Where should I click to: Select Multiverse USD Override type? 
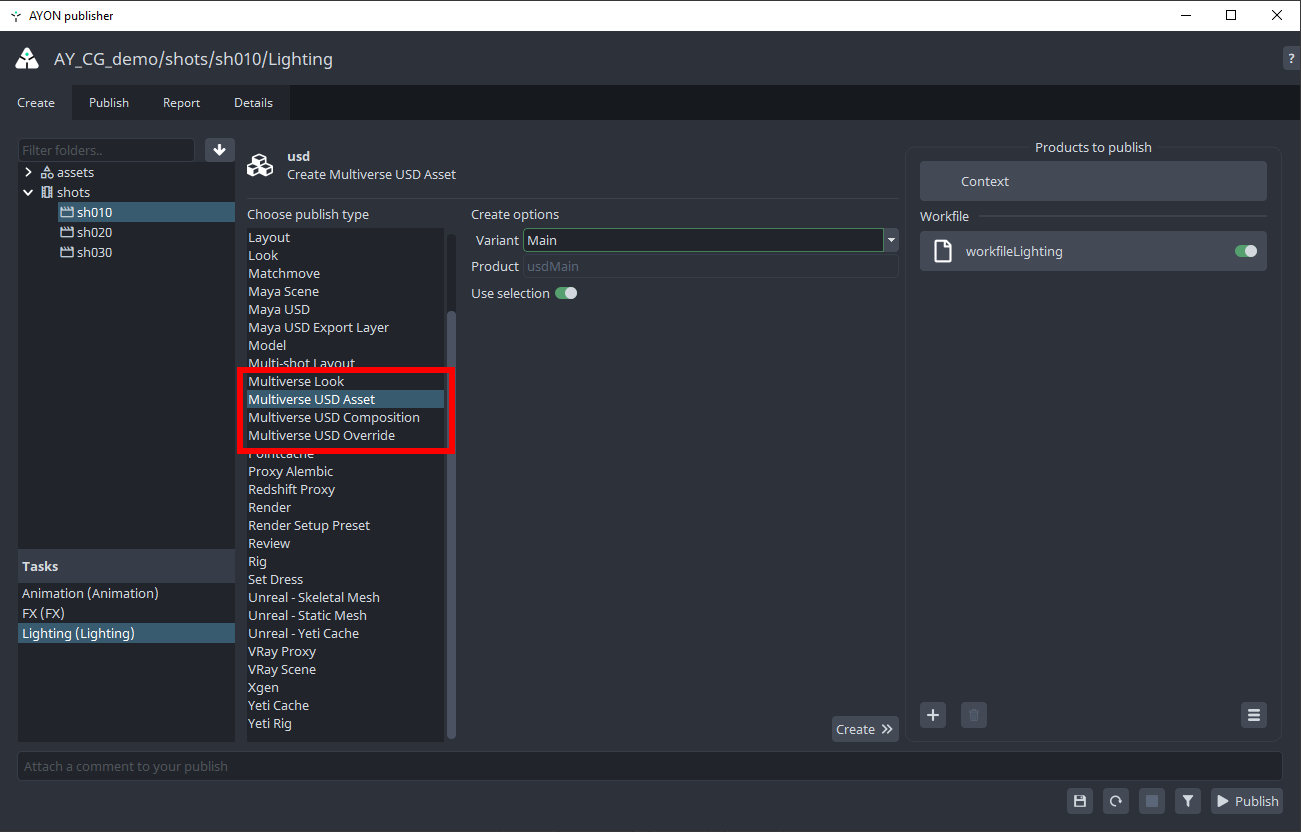click(x=345, y=435)
